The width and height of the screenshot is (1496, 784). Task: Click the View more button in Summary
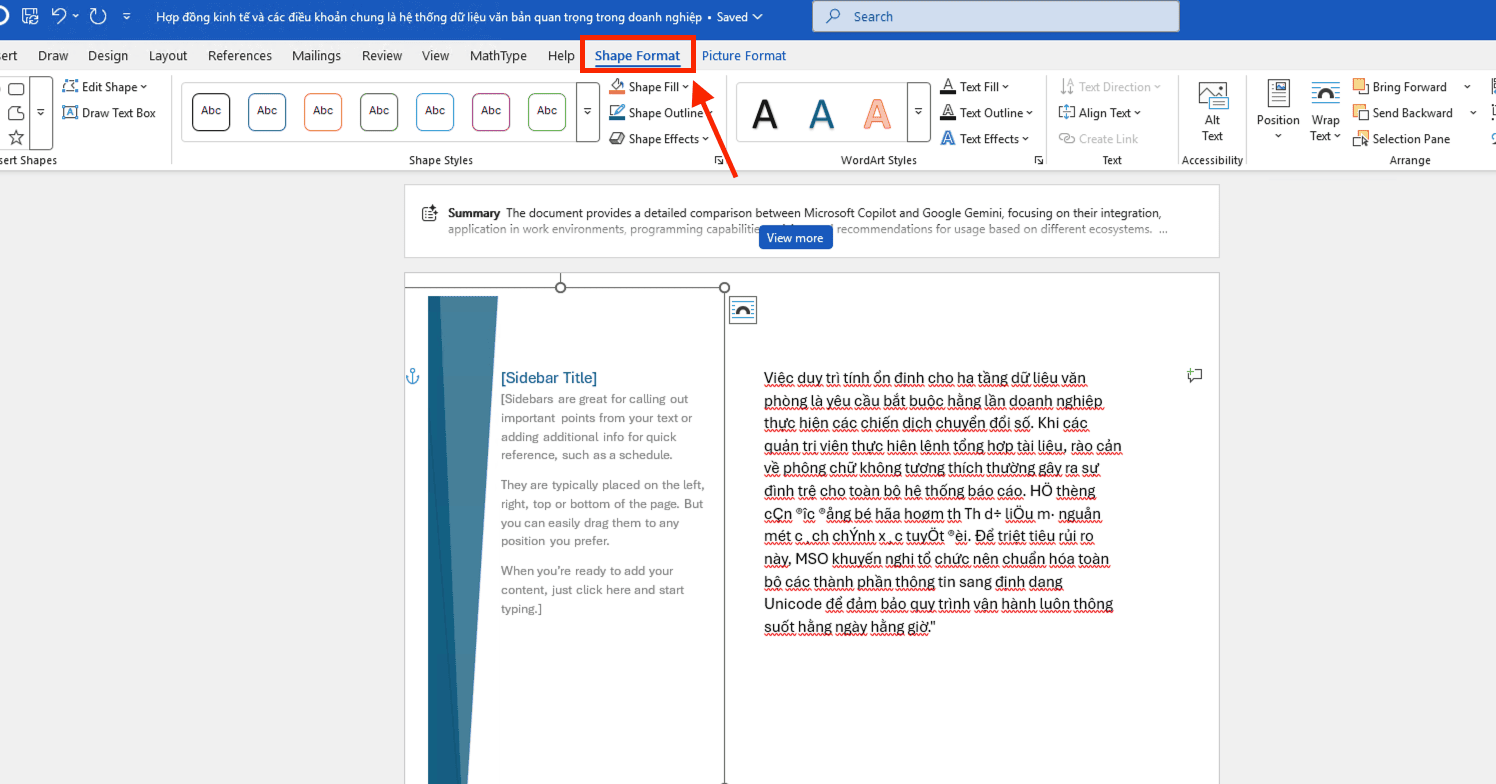pos(795,238)
